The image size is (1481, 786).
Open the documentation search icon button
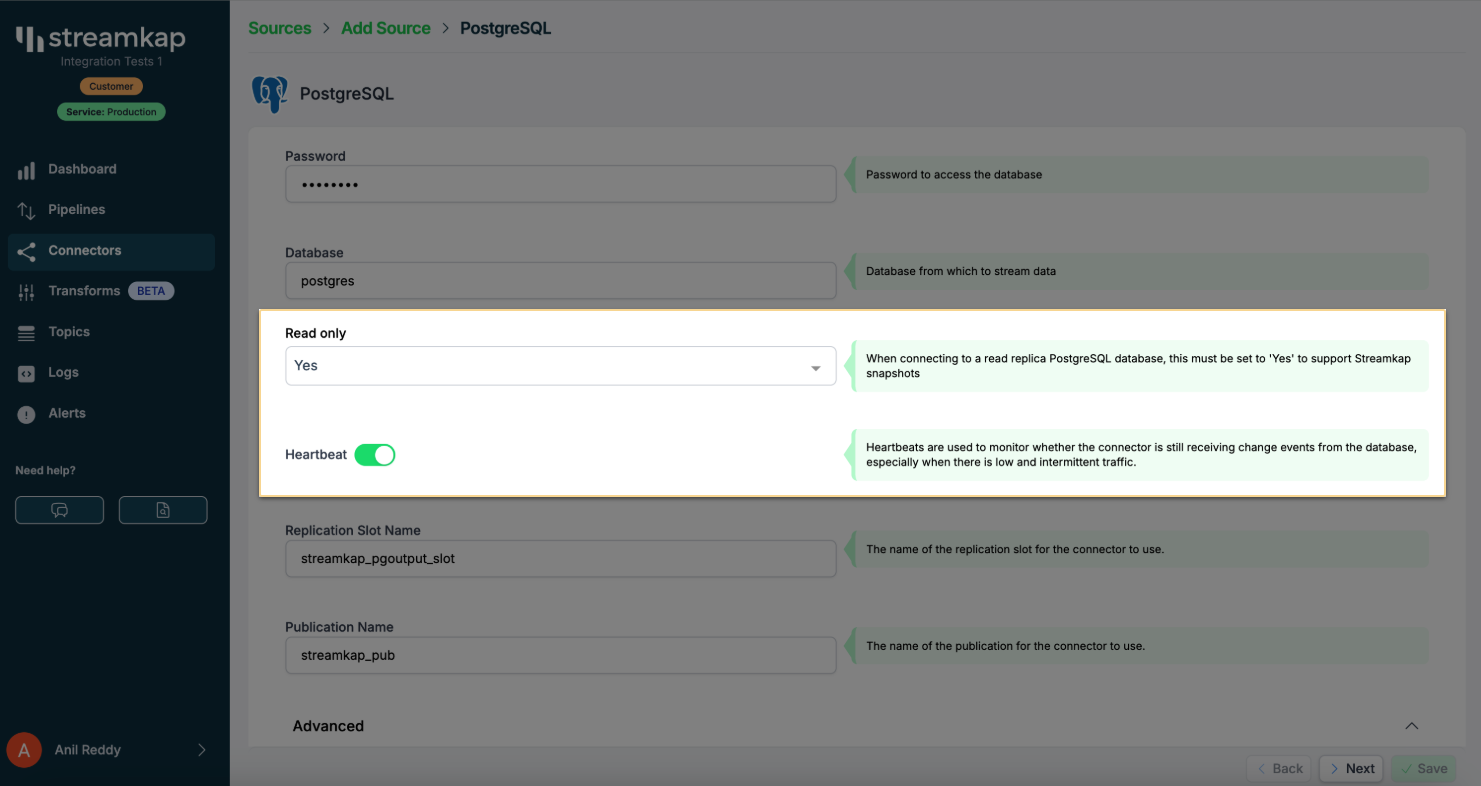[x=163, y=510]
